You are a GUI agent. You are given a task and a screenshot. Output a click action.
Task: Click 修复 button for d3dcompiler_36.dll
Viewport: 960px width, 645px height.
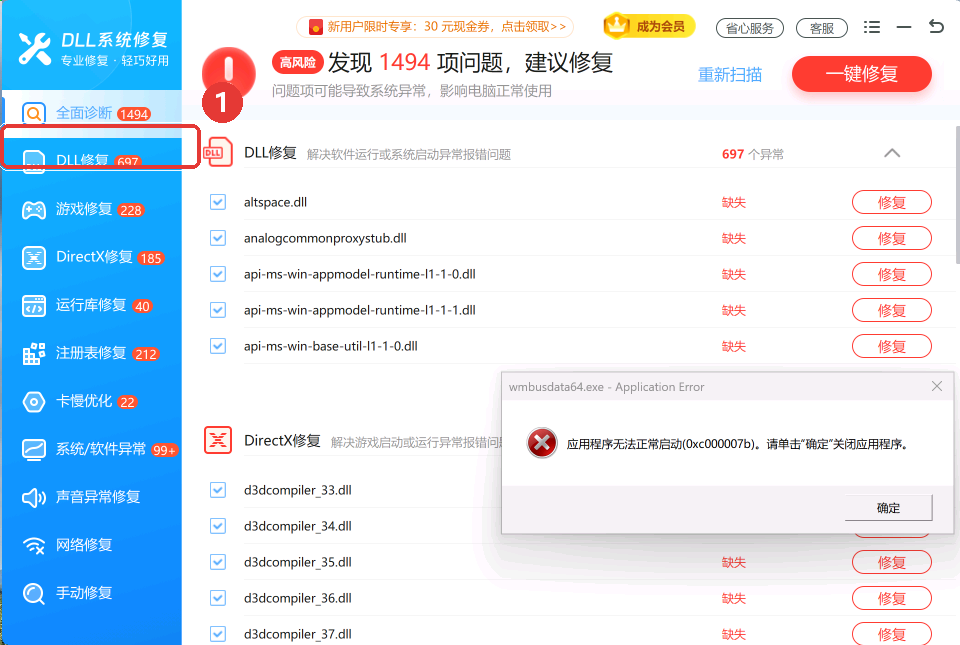click(x=891, y=598)
